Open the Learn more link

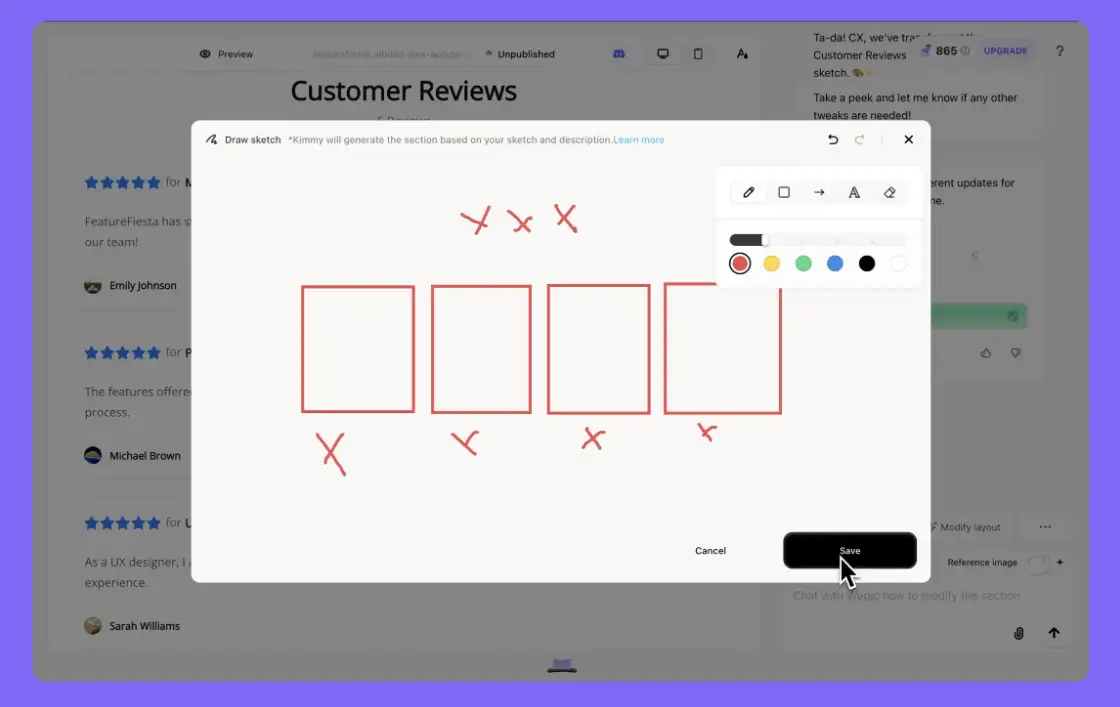(x=638, y=140)
